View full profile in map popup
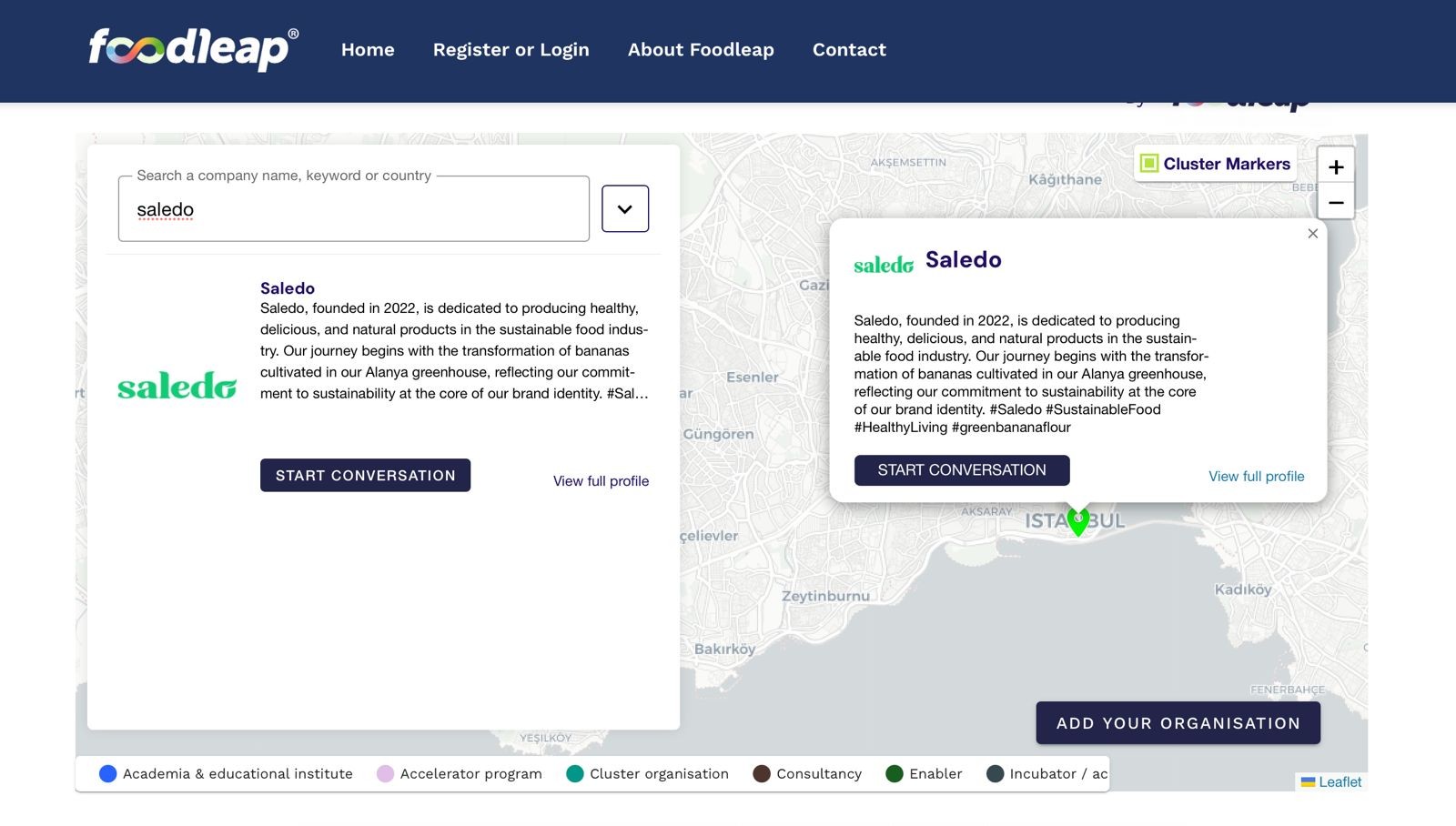The width and height of the screenshot is (1456, 826). [1256, 477]
